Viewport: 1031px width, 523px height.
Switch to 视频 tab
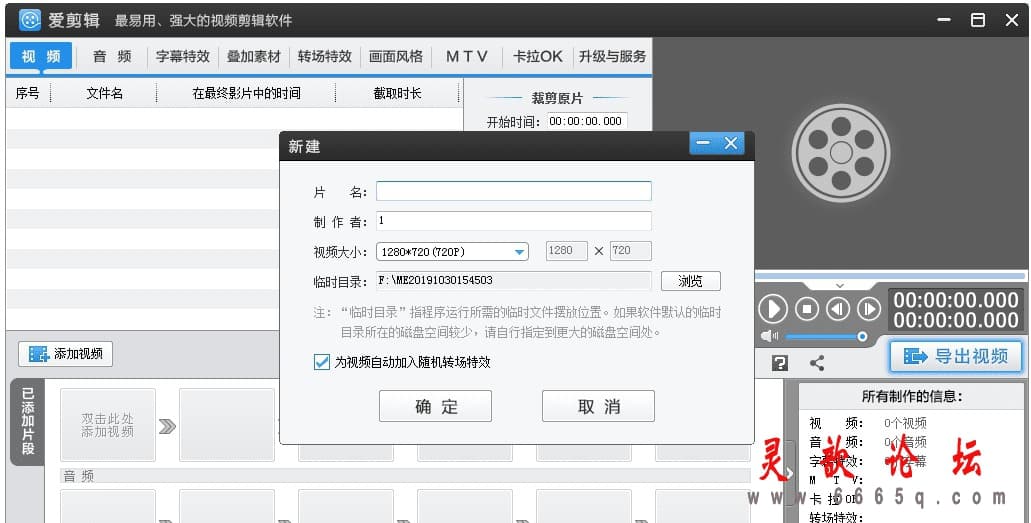(41, 57)
